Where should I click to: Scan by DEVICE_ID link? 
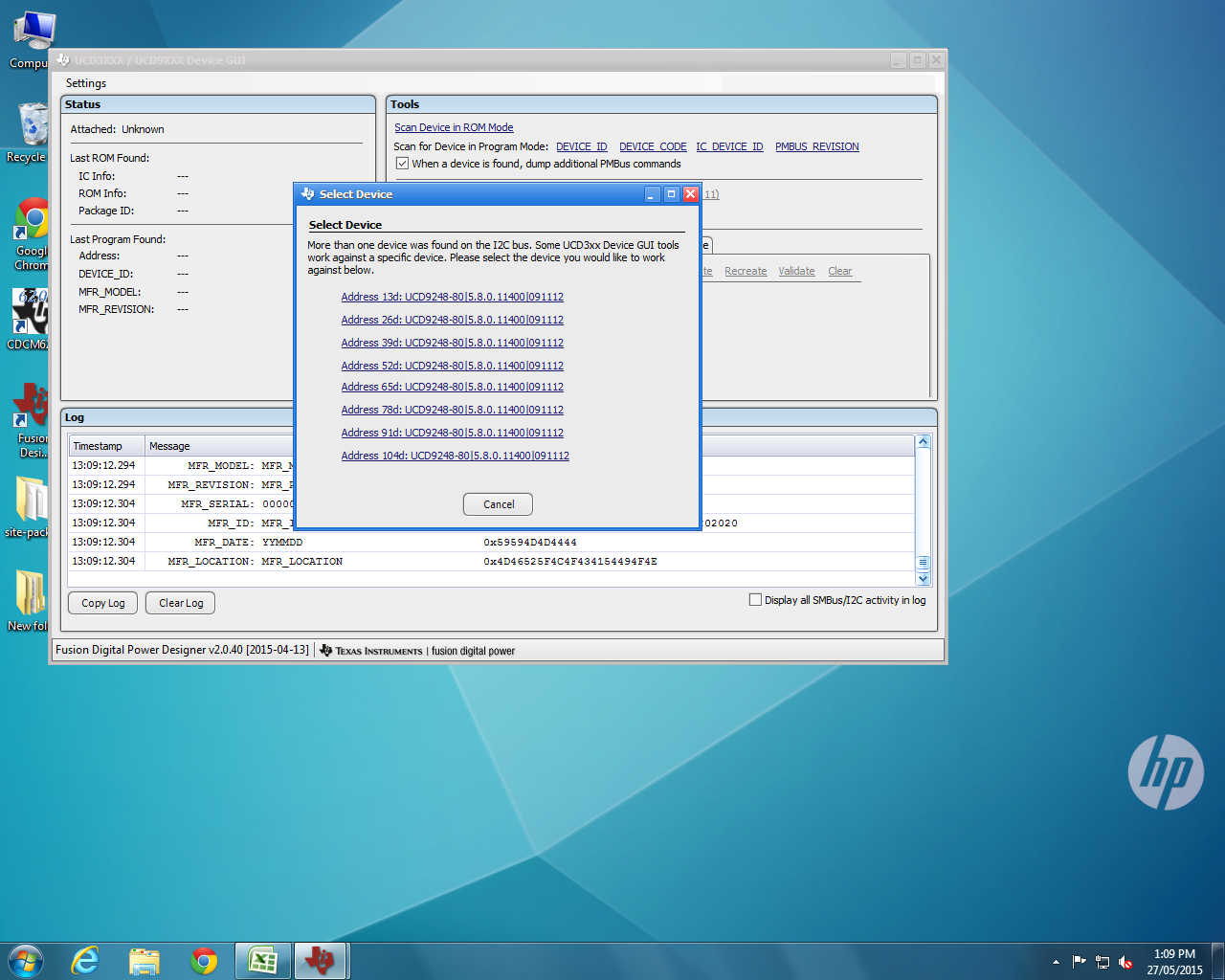(x=582, y=146)
